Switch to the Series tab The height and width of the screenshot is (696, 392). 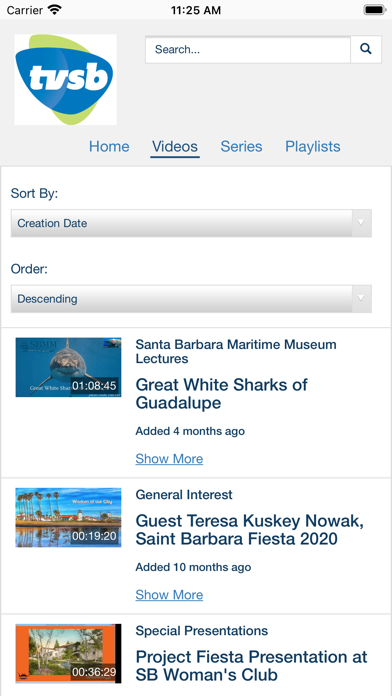[x=242, y=146]
